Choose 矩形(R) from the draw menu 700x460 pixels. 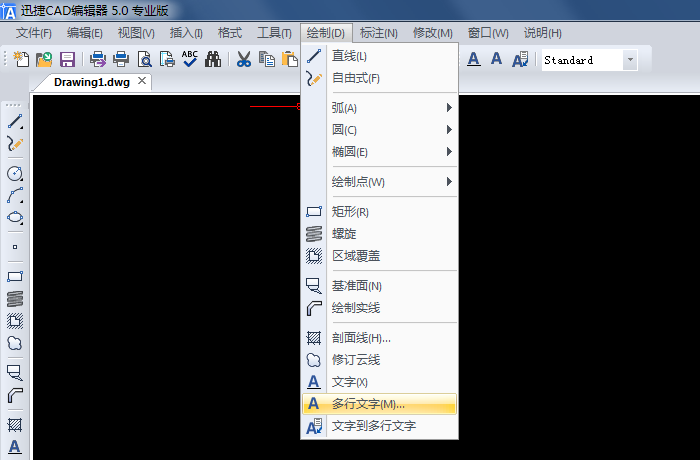pyautogui.click(x=380, y=212)
